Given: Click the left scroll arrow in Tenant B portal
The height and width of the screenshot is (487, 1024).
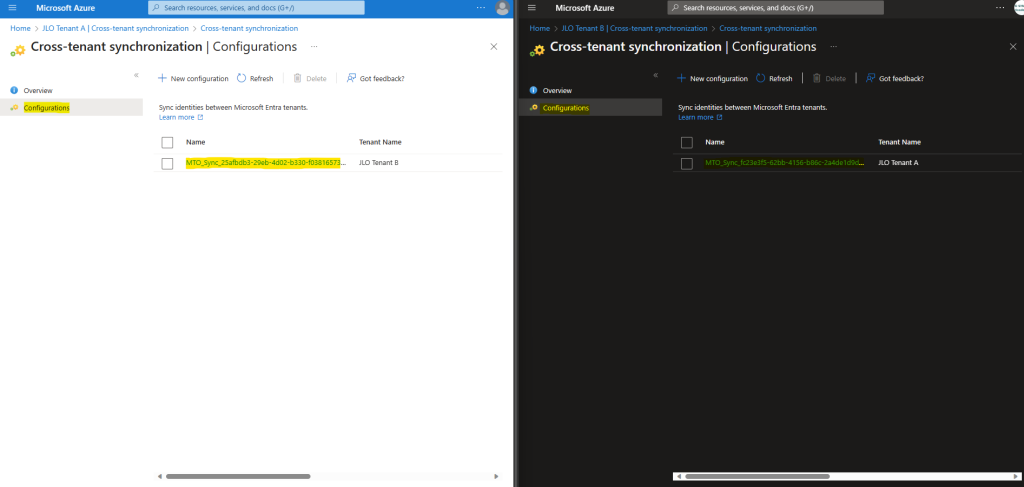Looking at the screenshot, I should tap(679, 477).
